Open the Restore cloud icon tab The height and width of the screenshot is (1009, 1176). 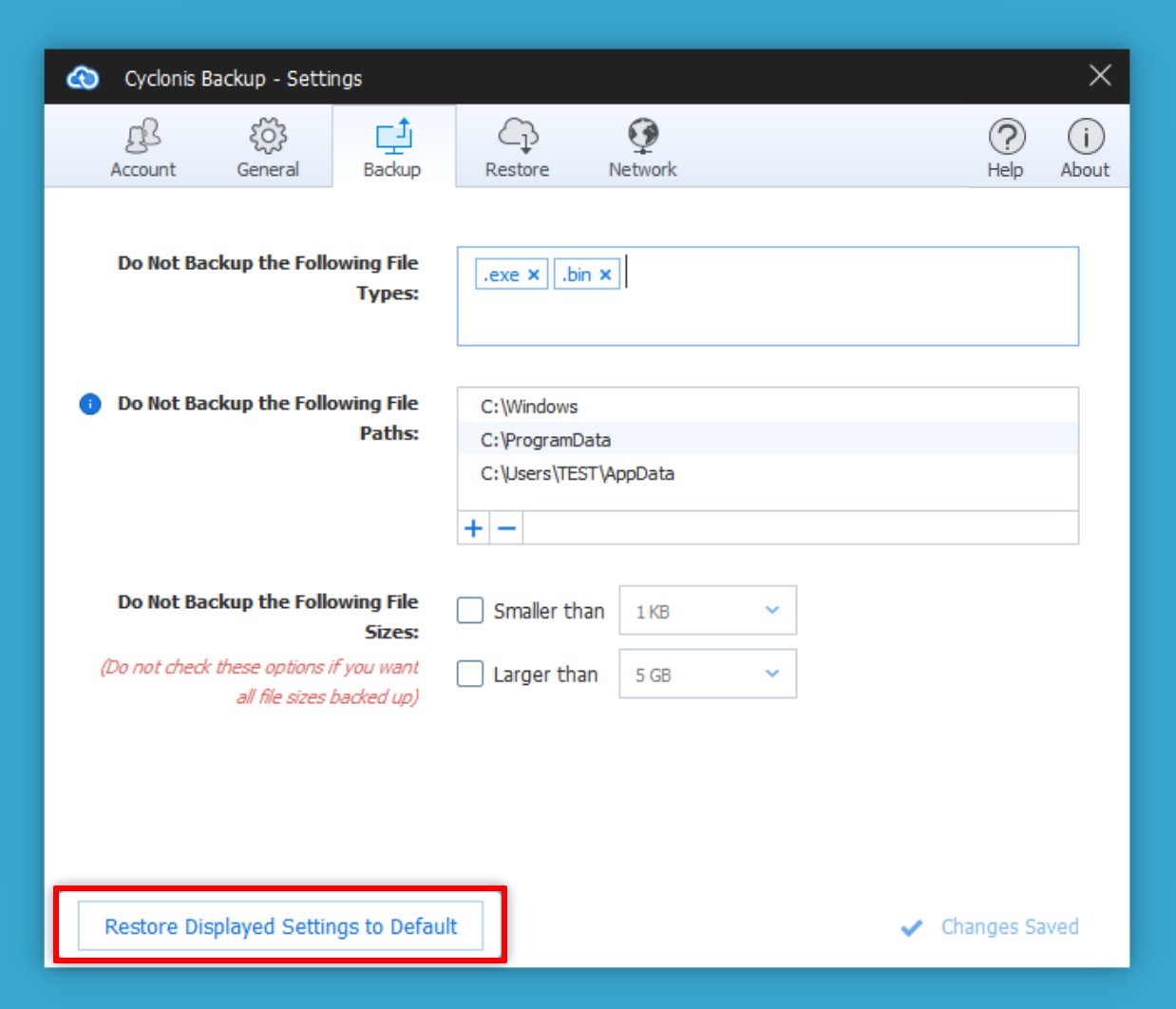[517, 147]
